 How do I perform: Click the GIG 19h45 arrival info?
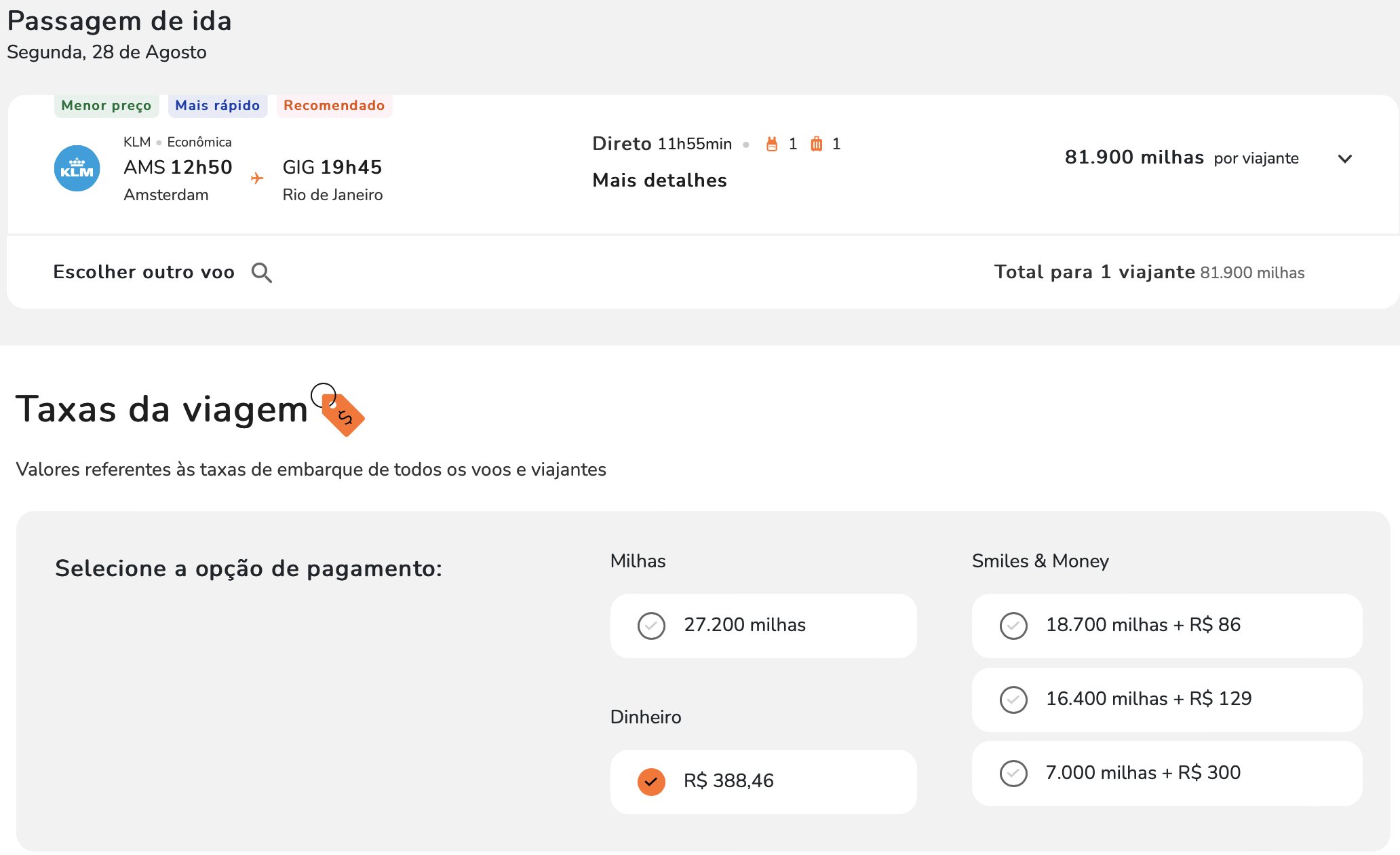(332, 168)
